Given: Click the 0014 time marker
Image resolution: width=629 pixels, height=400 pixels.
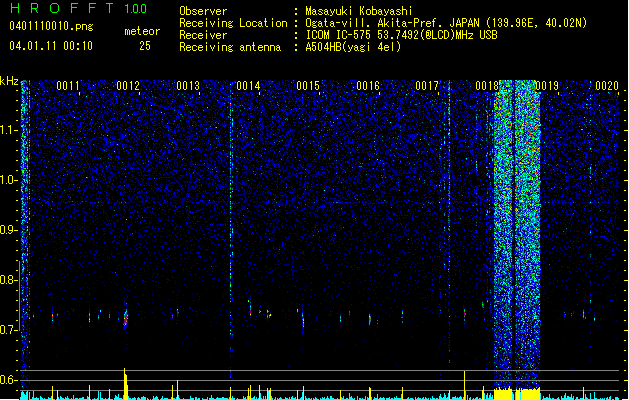Looking at the screenshot, I should pyautogui.click(x=248, y=86).
